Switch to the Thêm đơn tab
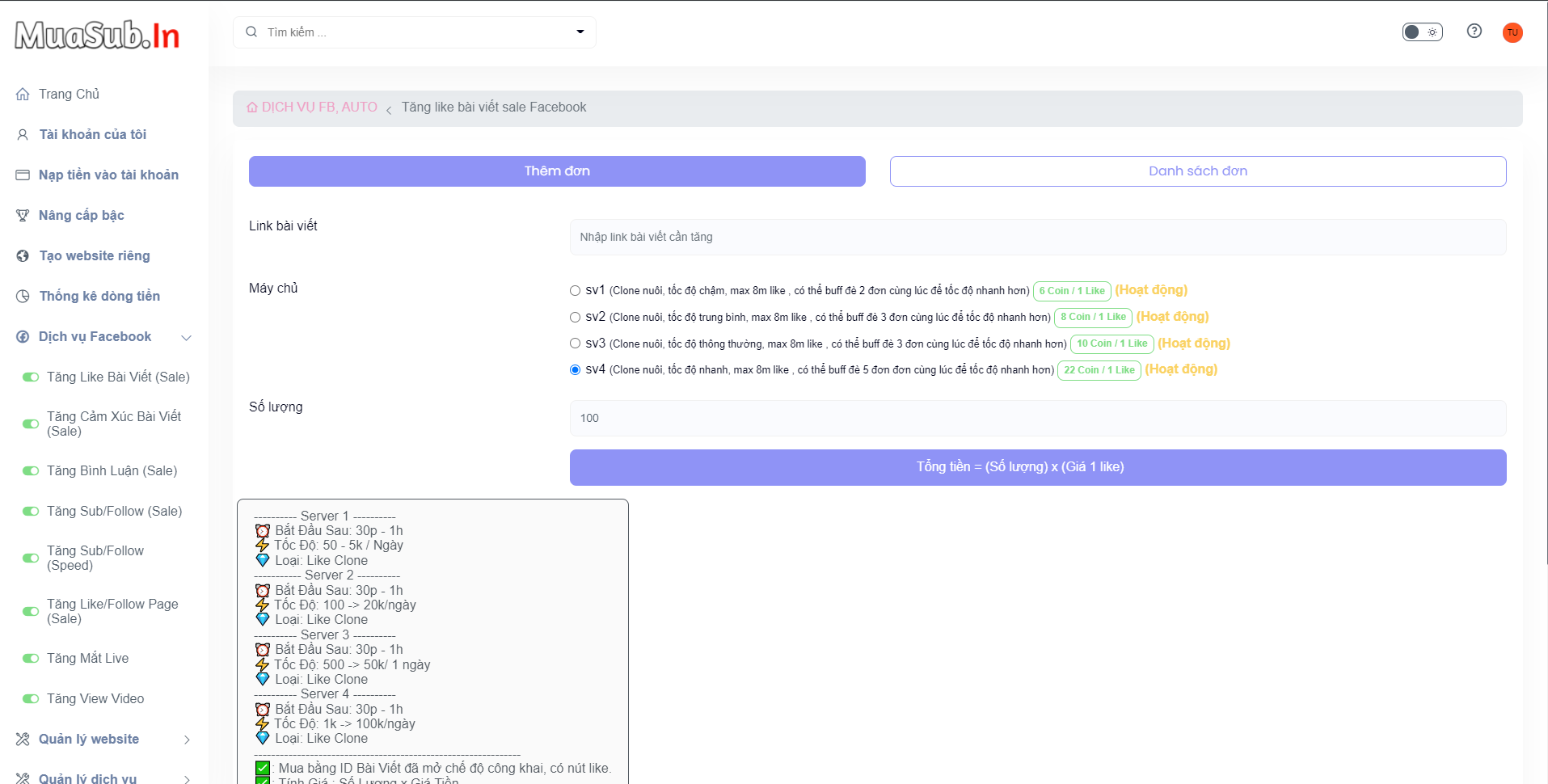This screenshot has width=1548, height=784. coord(557,171)
